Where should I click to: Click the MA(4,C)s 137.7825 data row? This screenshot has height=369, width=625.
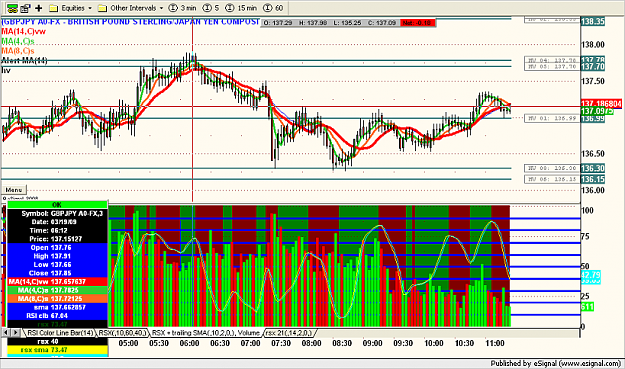coord(57,290)
